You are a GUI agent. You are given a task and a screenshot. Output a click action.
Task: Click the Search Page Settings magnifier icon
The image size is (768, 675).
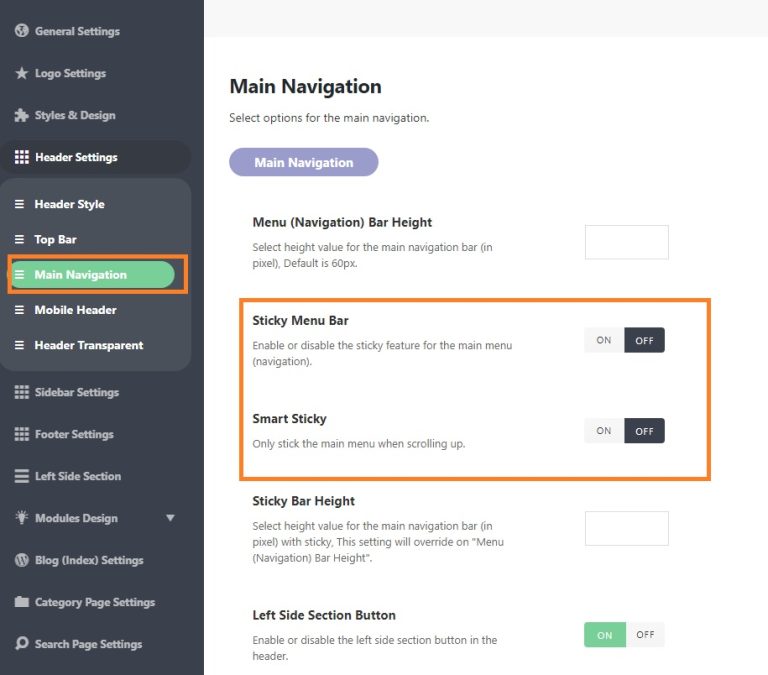click(22, 643)
